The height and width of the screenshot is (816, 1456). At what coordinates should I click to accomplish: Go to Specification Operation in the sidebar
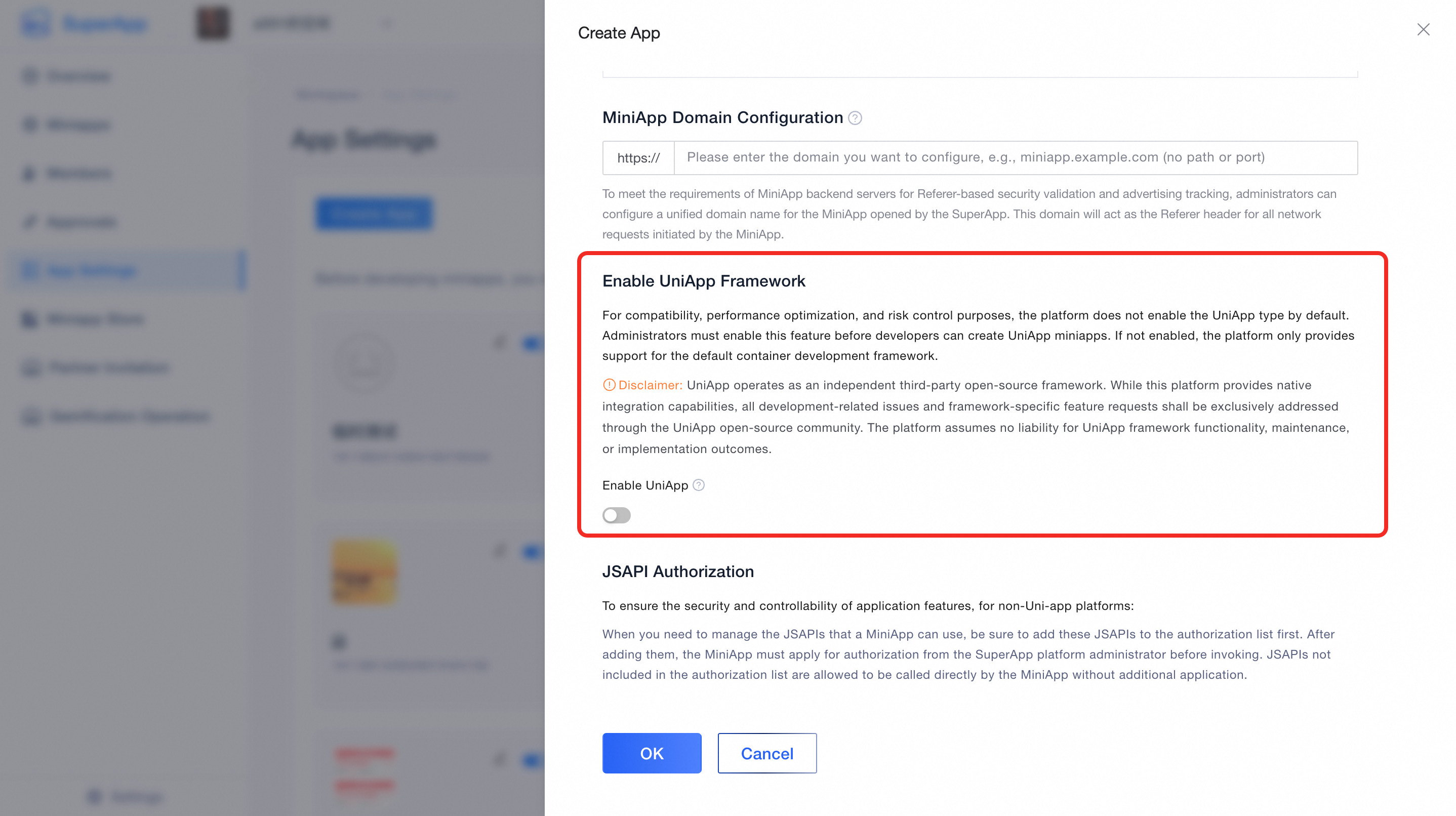click(x=129, y=417)
